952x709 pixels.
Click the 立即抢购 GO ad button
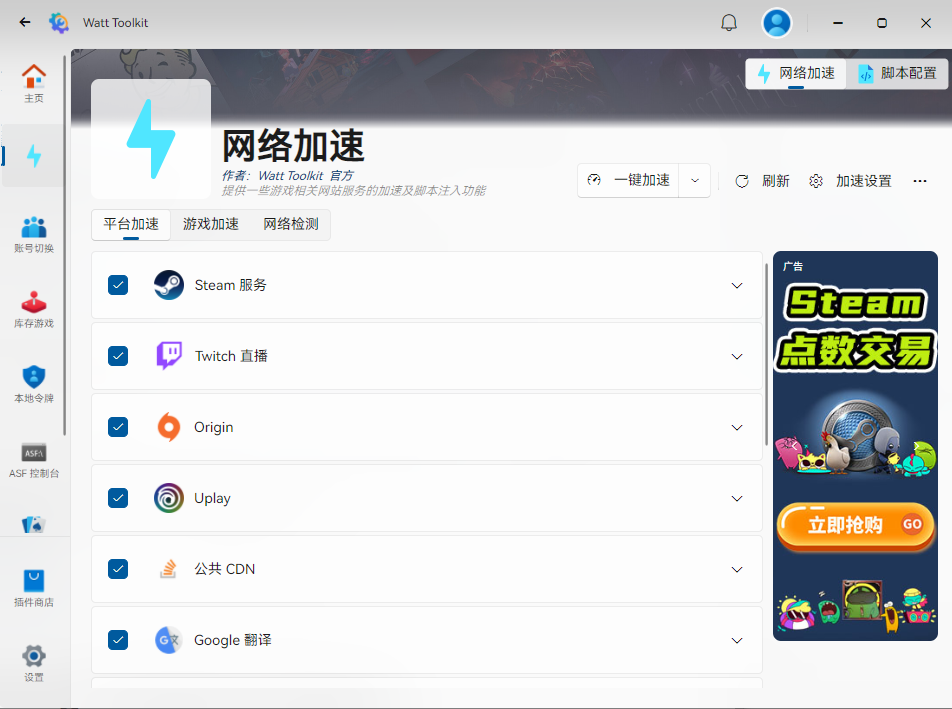[x=855, y=525]
